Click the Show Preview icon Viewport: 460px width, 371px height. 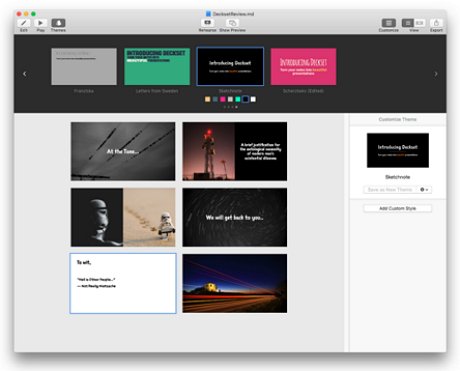point(232,23)
